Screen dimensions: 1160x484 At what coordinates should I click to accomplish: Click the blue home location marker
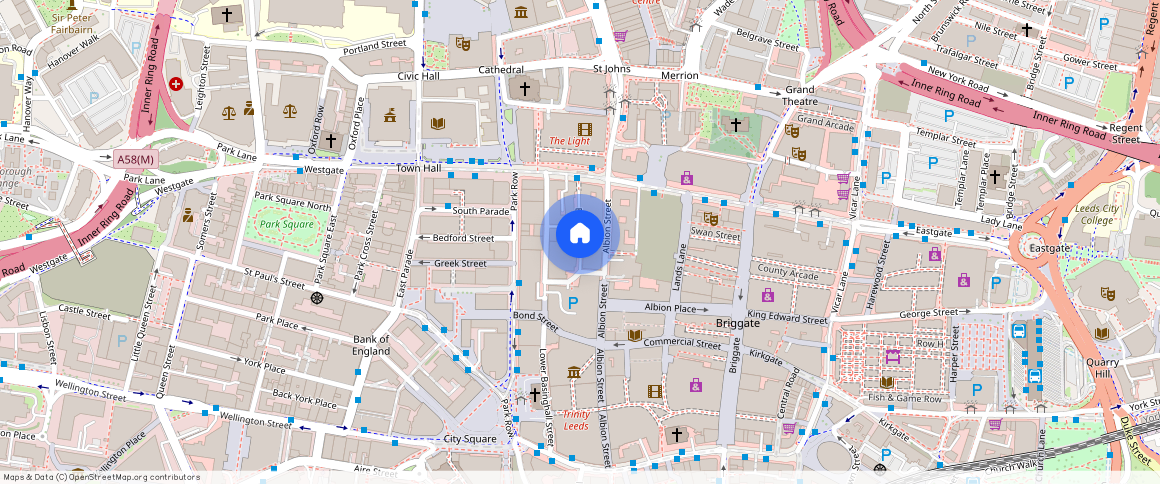point(580,233)
